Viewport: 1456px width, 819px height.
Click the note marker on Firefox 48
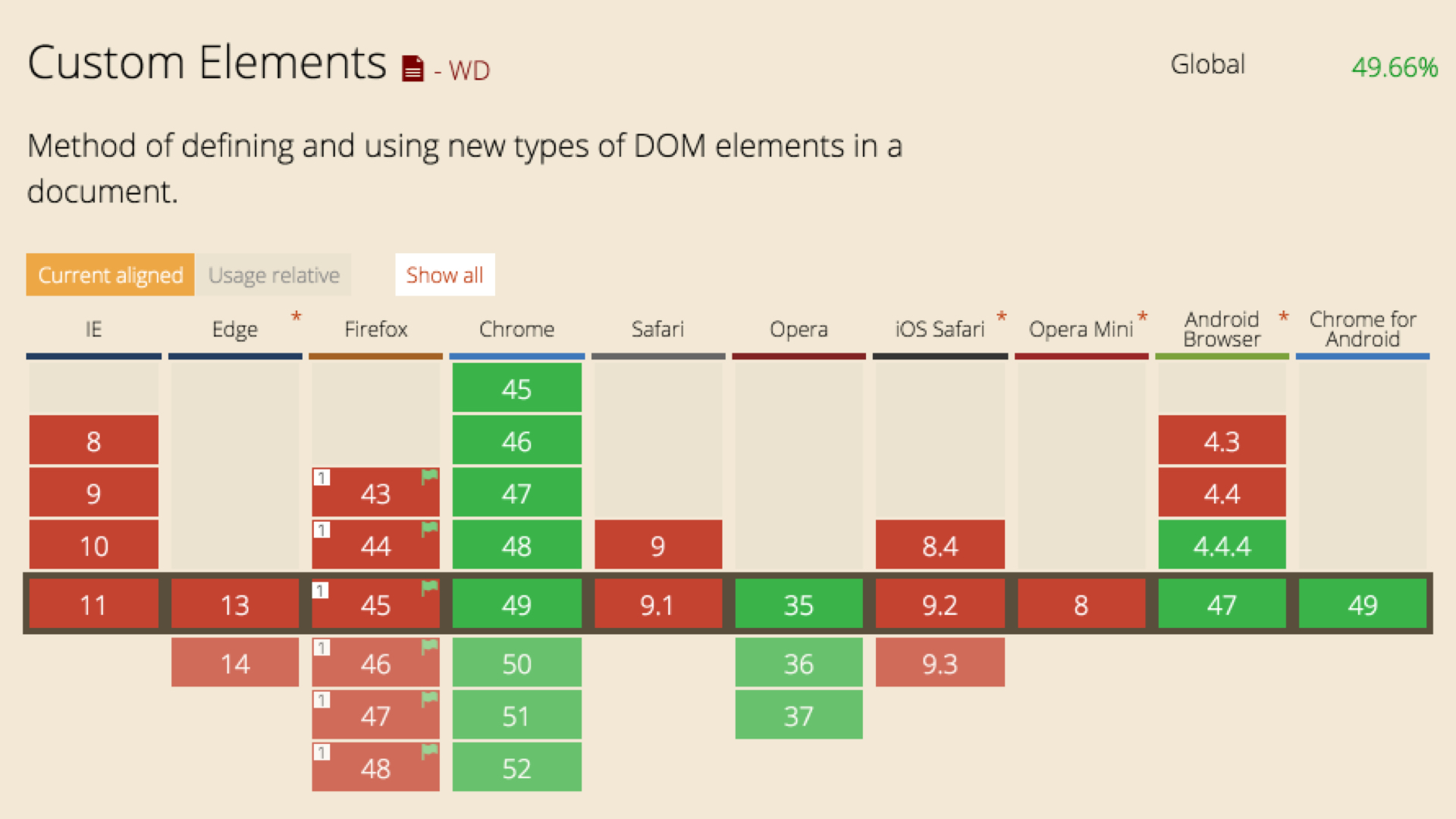pyautogui.click(x=322, y=752)
